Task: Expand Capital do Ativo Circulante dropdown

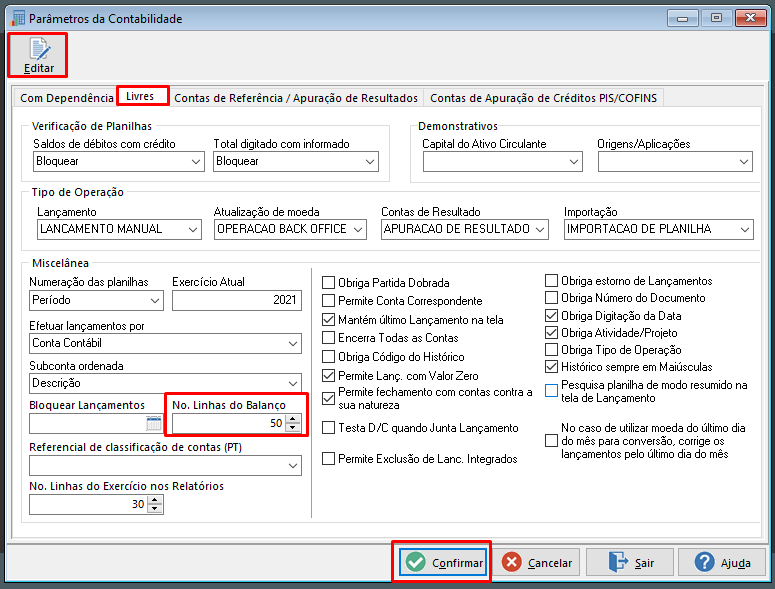Action: (x=503, y=162)
